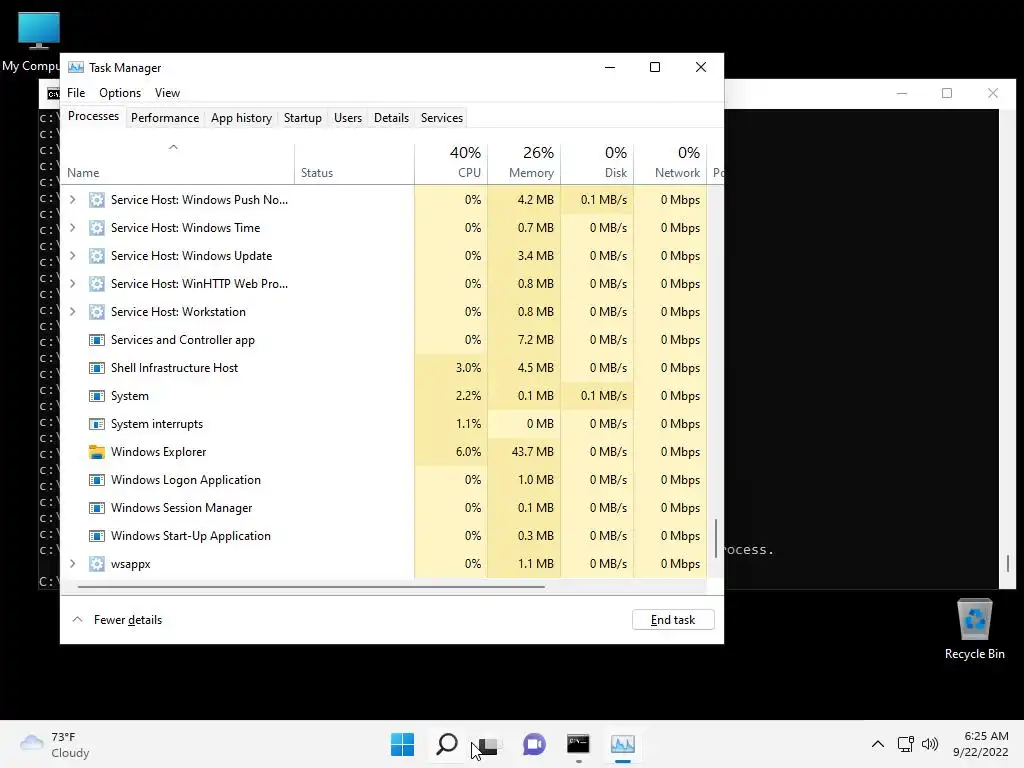1024x768 pixels.
Task: Click the Windows Session Manager icon
Action: [x=97, y=508]
